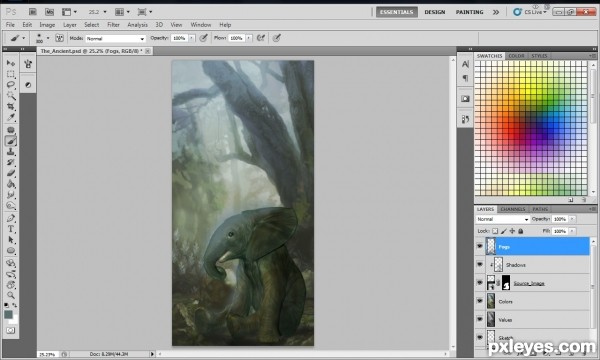
Task: Switch to the Essentials workspace
Action: 396,12
